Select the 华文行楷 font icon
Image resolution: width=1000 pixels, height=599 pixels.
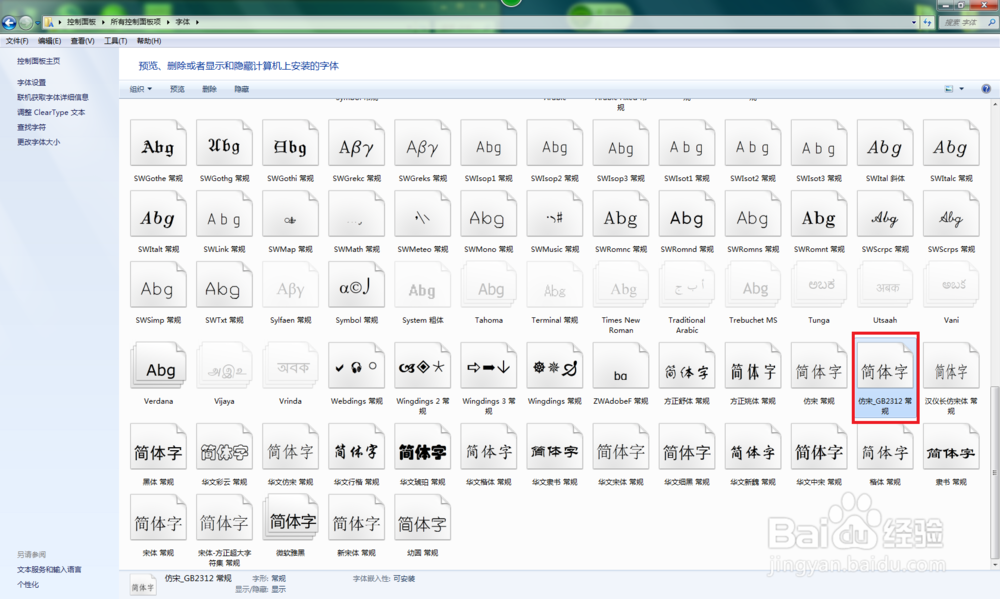357,447
